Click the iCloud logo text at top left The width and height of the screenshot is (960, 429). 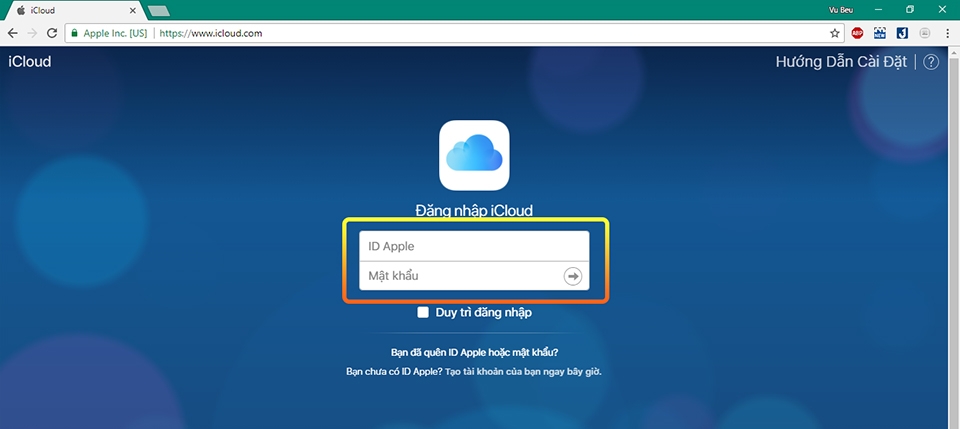(x=29, y=62)
